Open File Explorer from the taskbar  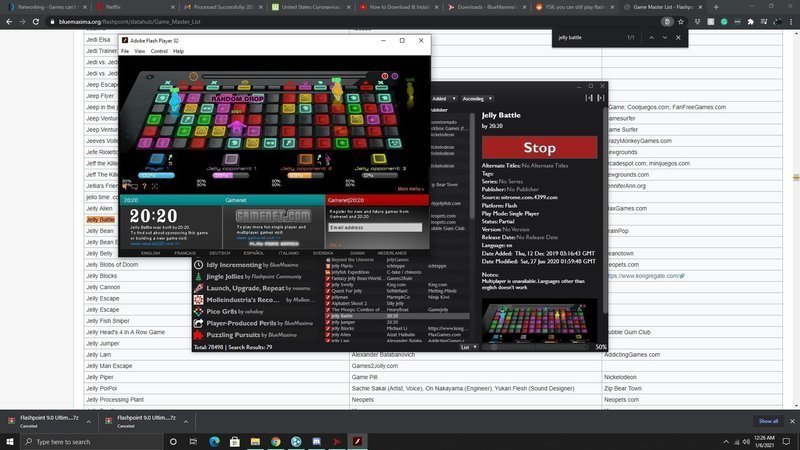tap(255, 441)
